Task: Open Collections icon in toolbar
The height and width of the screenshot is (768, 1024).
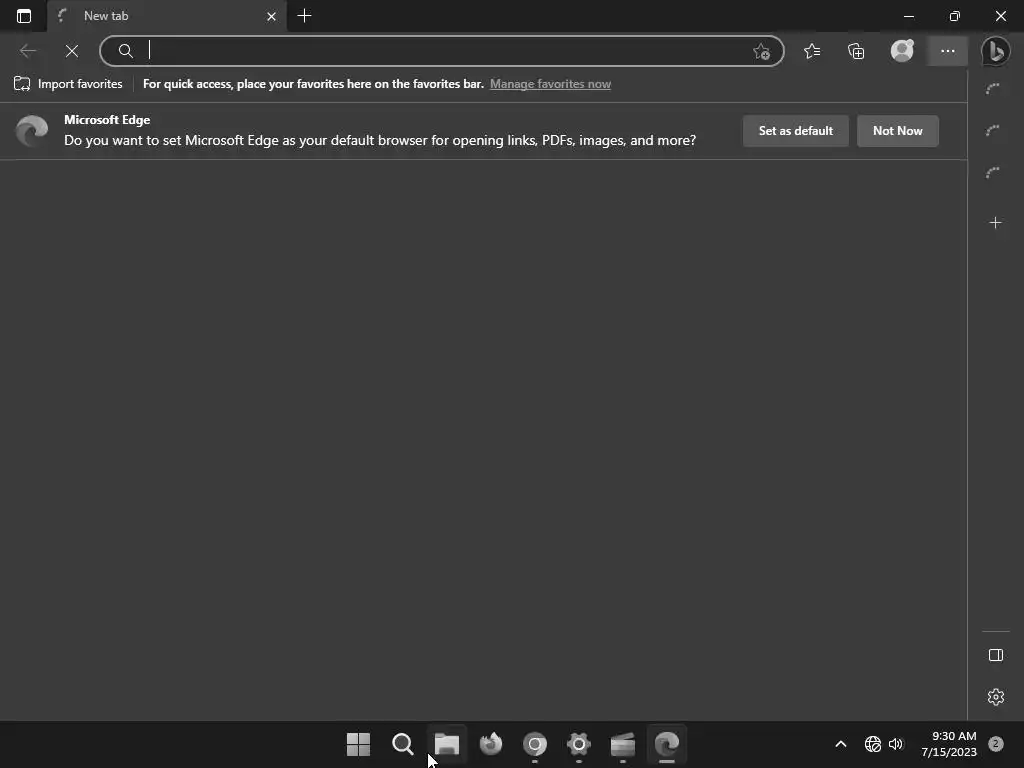Action: click(856, 51)
